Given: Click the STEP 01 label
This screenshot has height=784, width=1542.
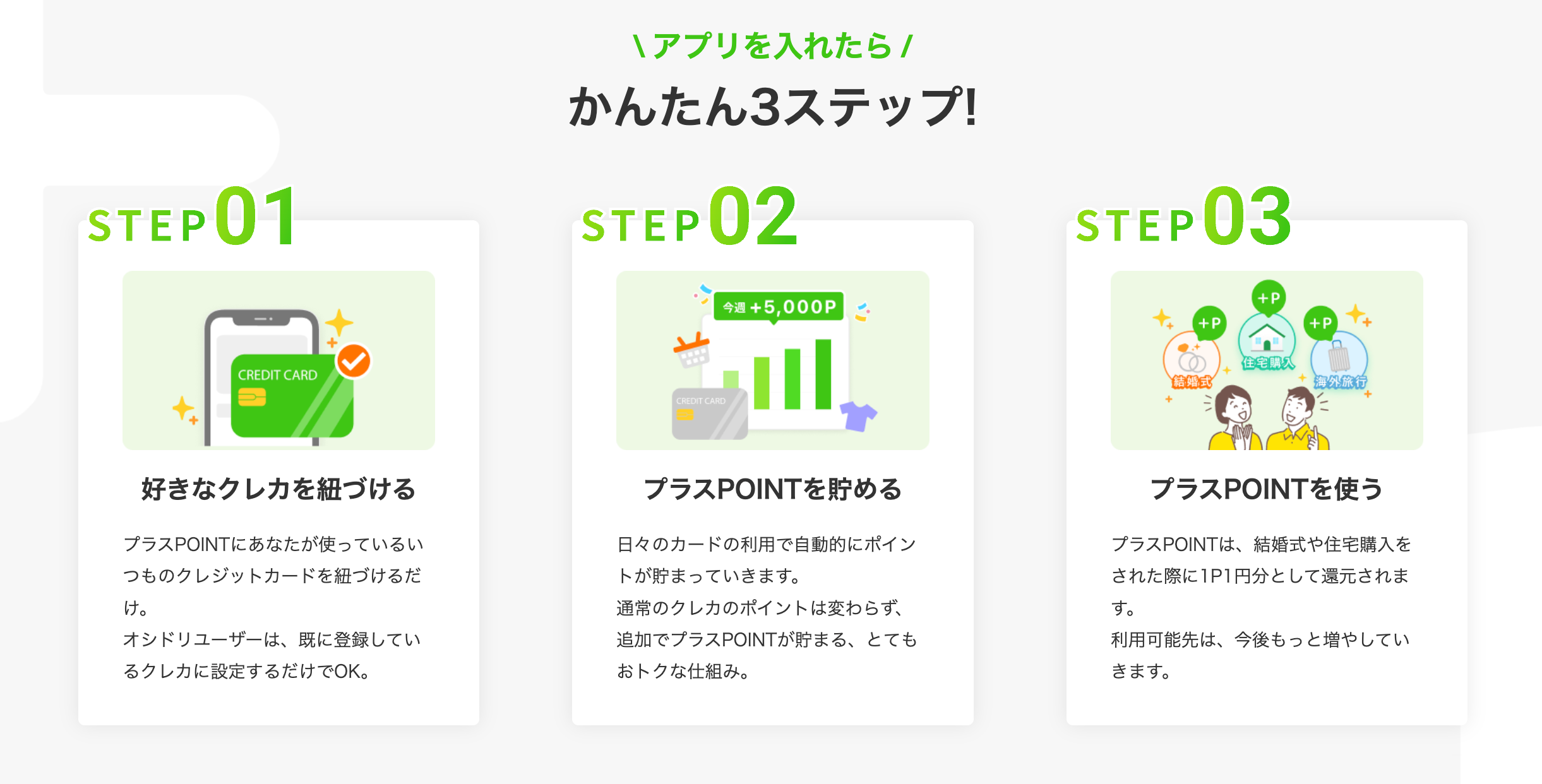Looking at the screenshot, I should [192, 218].
